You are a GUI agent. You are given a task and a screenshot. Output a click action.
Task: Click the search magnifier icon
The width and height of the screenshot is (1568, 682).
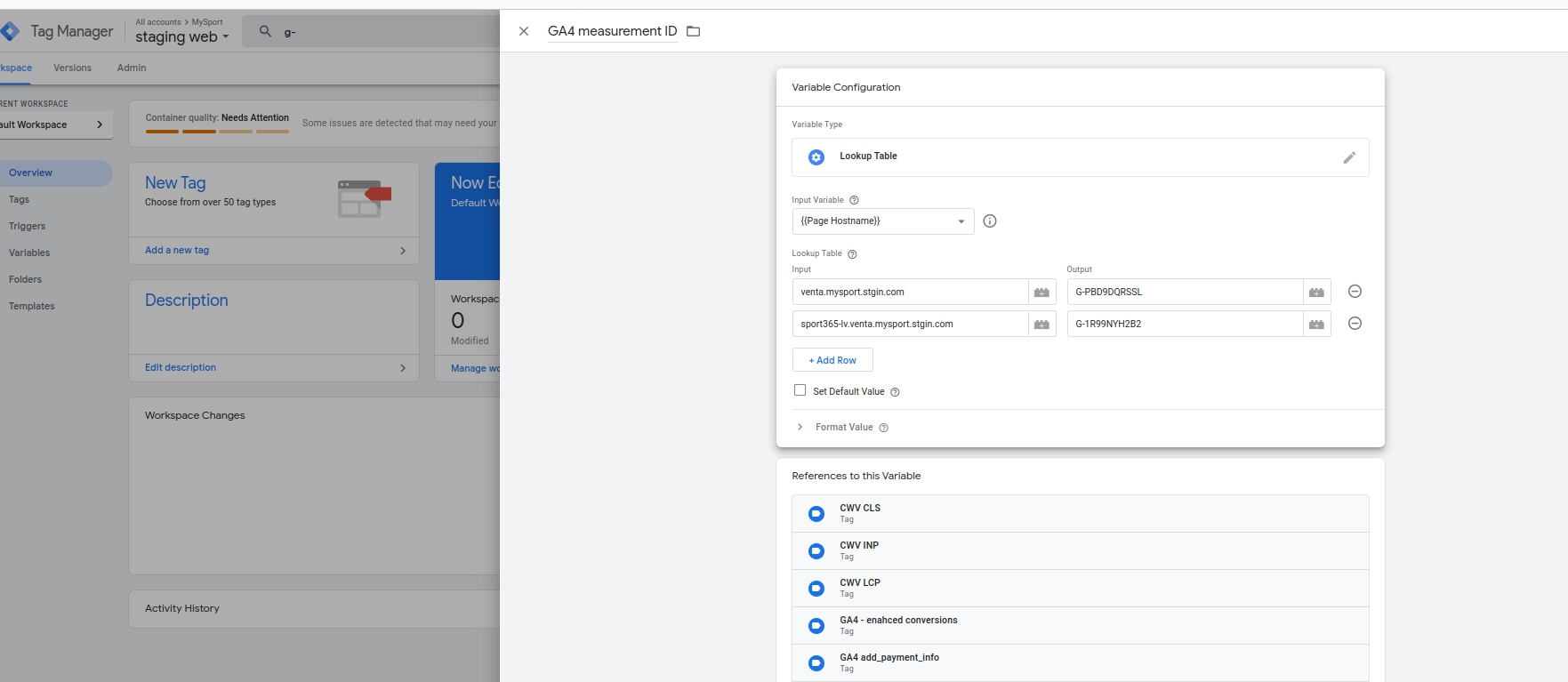[x=265, y=31]
